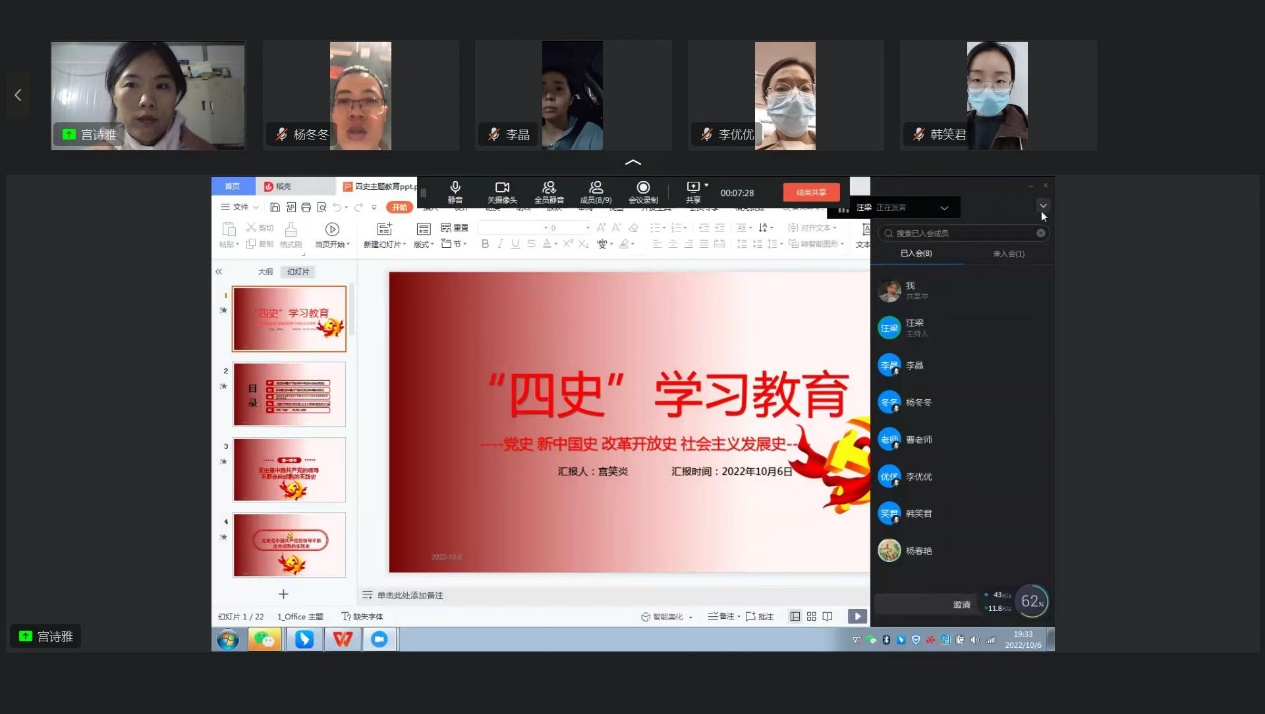Viewport: 1265px width, 714px height.
Task: Switch to the 未入会(1) tab
Action: coord(1008,254)
